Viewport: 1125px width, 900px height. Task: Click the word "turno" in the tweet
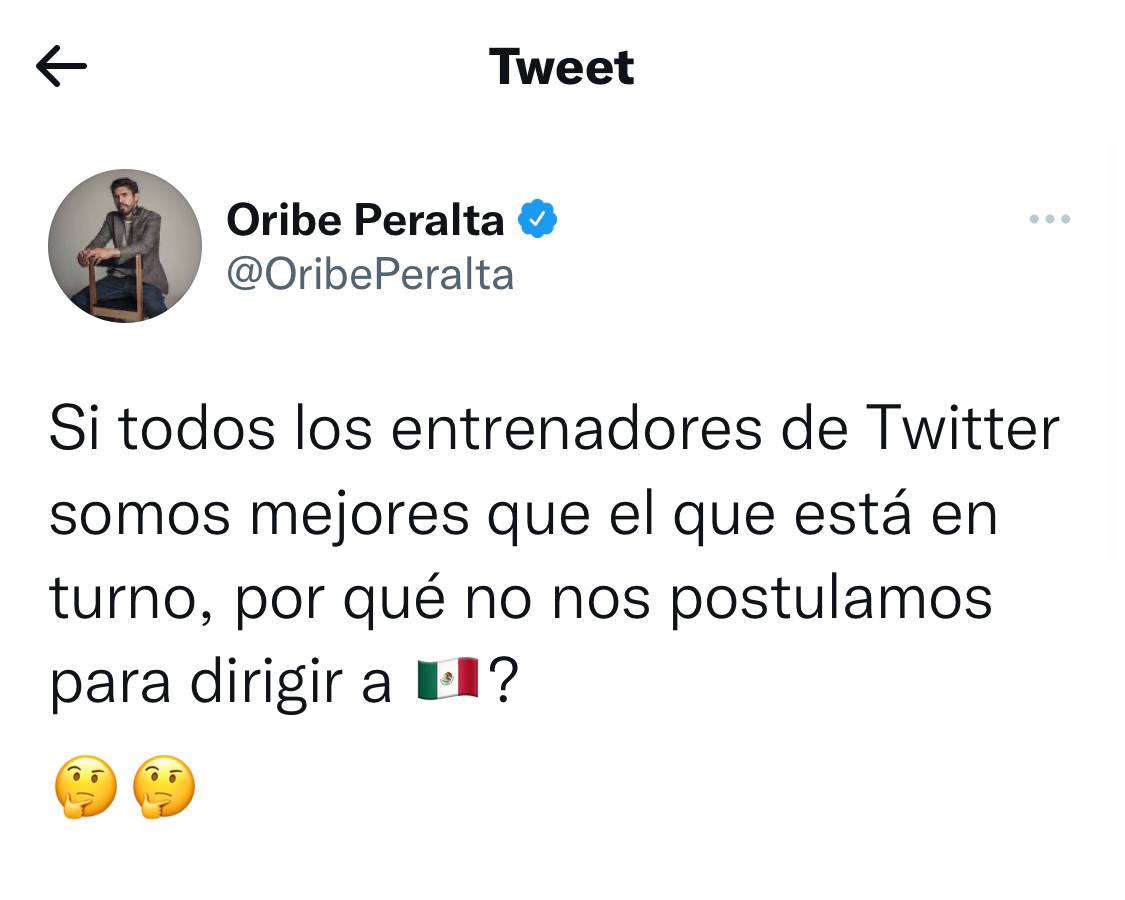pos(125,600)
